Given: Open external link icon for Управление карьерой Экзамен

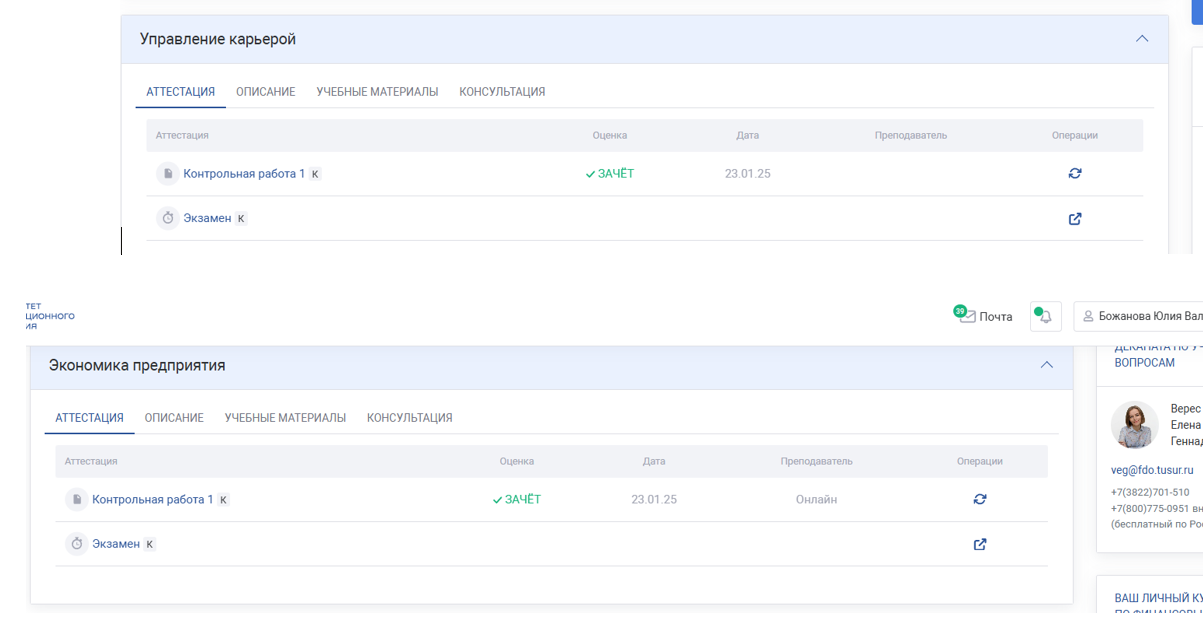Looking at the screenshot, I should 1075,219.
